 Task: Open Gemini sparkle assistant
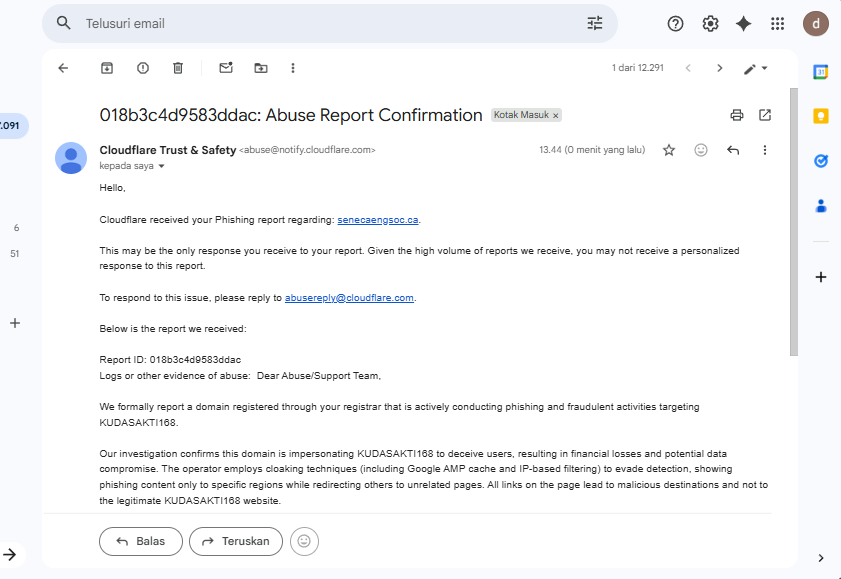[x=743, y=24]
